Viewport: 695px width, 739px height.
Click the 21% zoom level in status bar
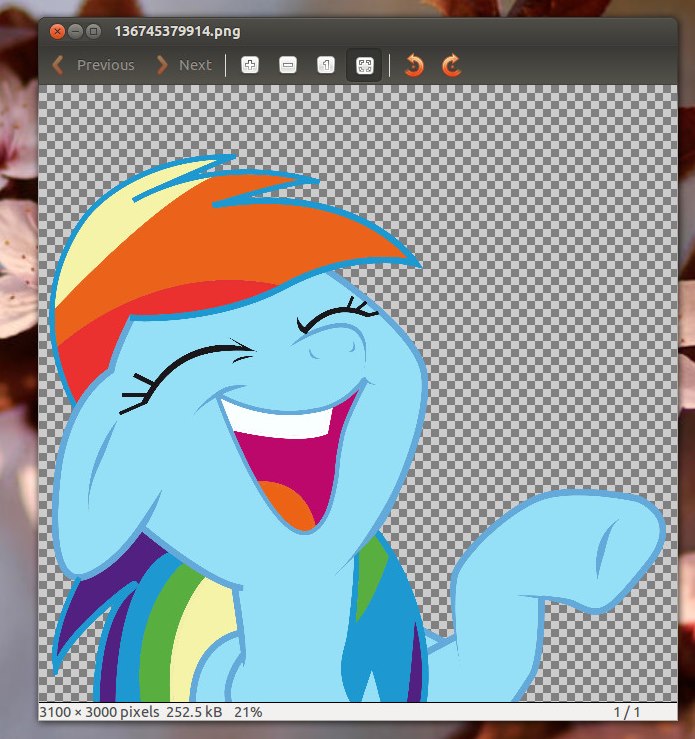pos(248,711)
